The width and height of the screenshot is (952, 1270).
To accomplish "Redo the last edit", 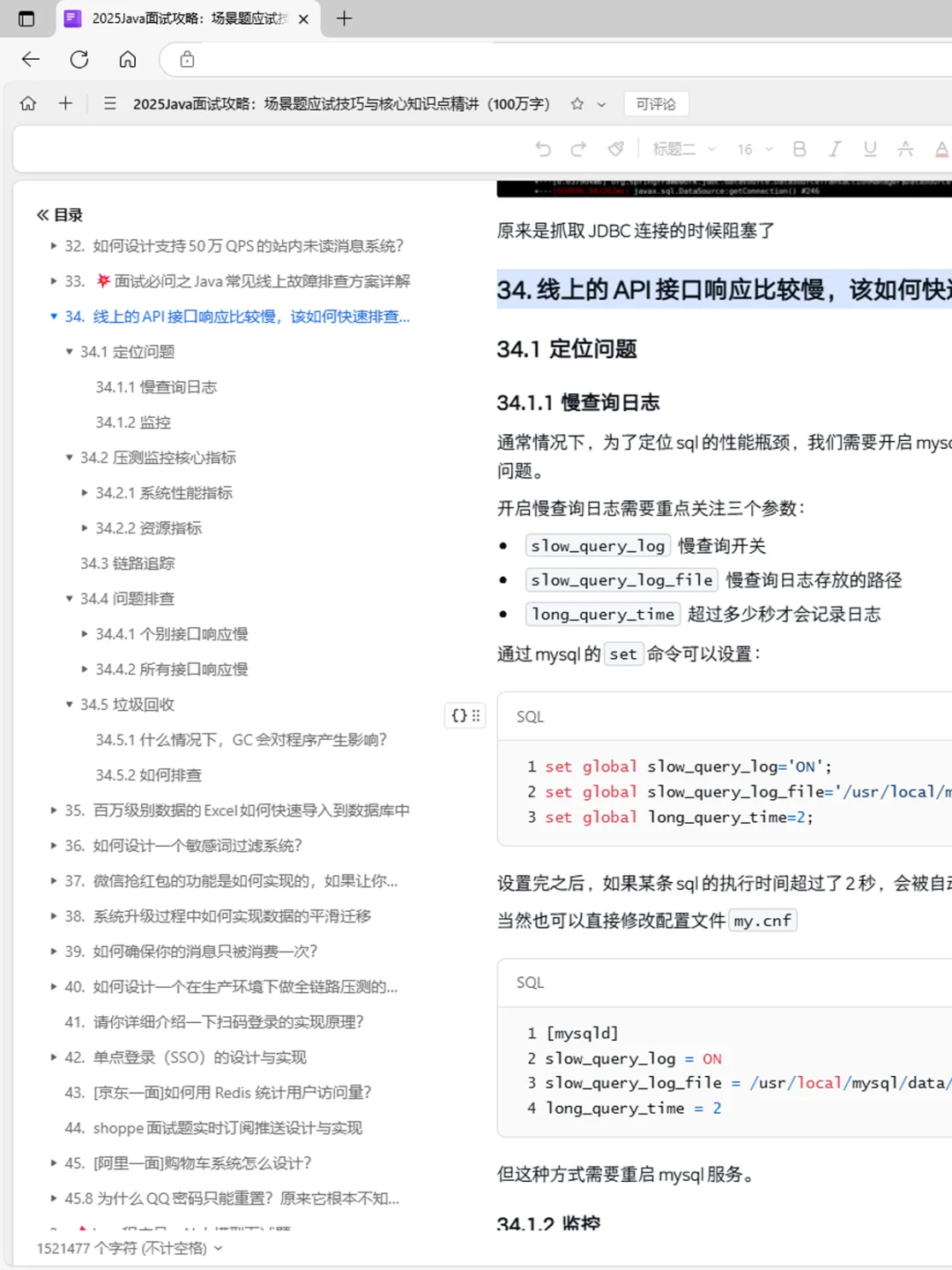I will click(x=578, y=149).
